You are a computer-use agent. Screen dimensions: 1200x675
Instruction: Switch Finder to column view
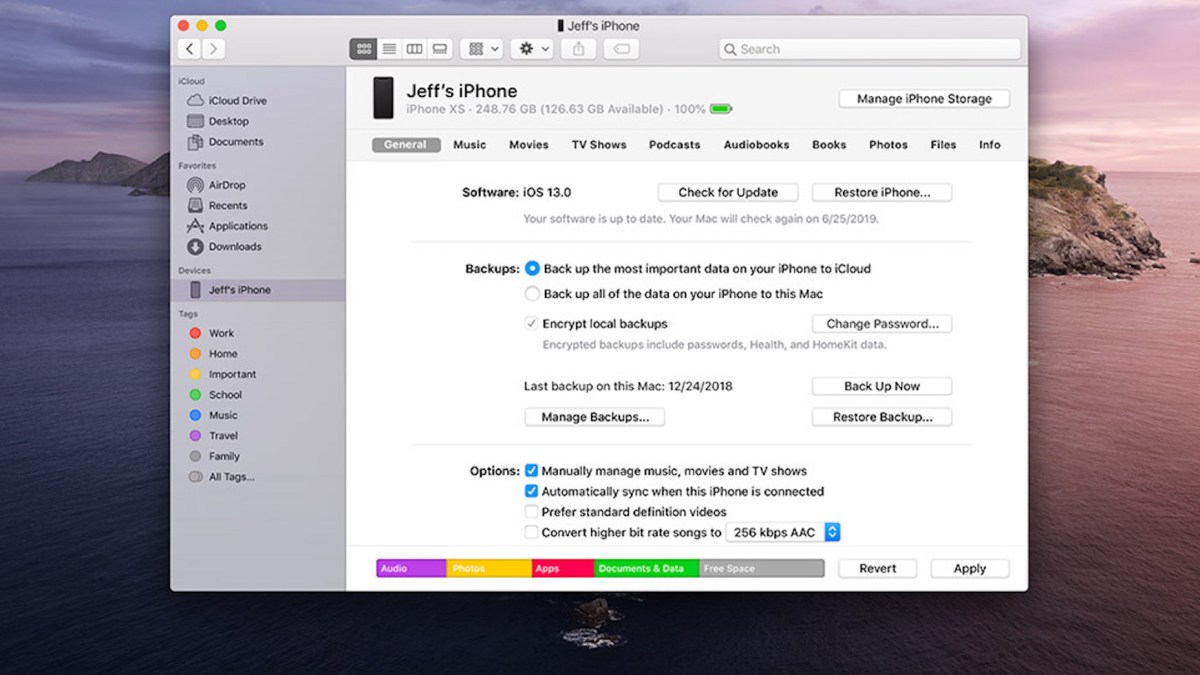pos(414,49)
